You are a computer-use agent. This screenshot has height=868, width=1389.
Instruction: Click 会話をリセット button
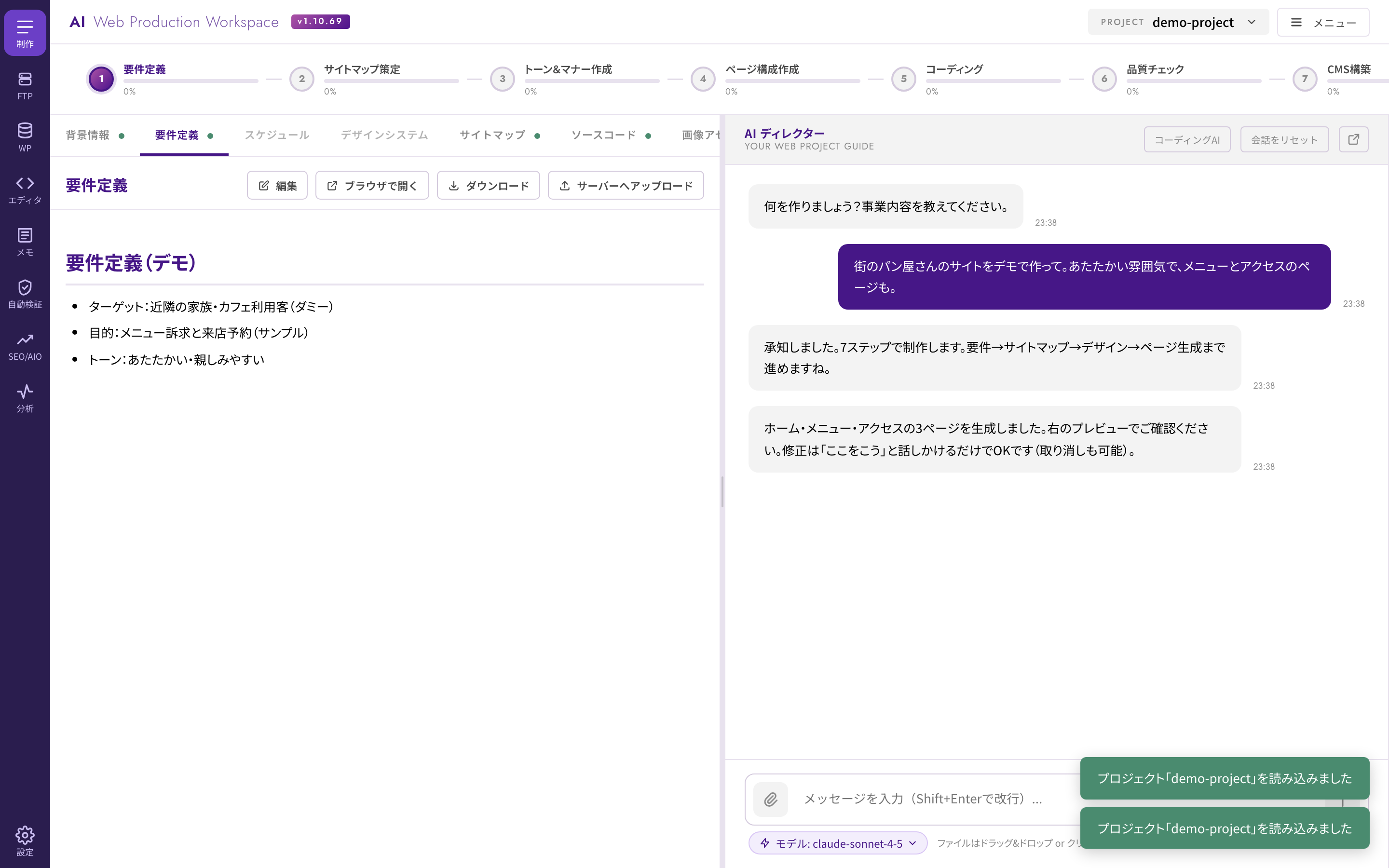(1284, 139)
